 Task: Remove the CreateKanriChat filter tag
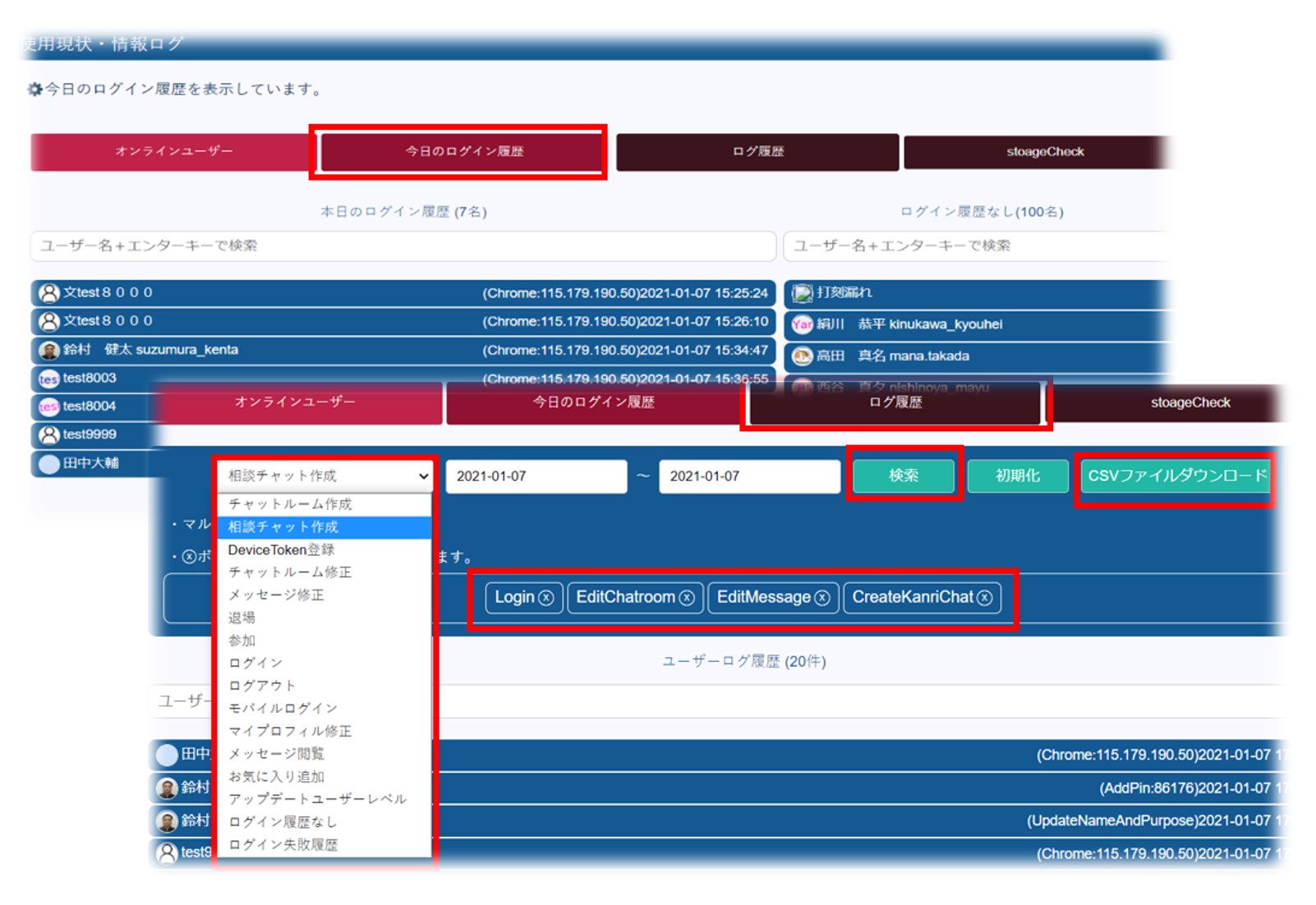[984, 598]
